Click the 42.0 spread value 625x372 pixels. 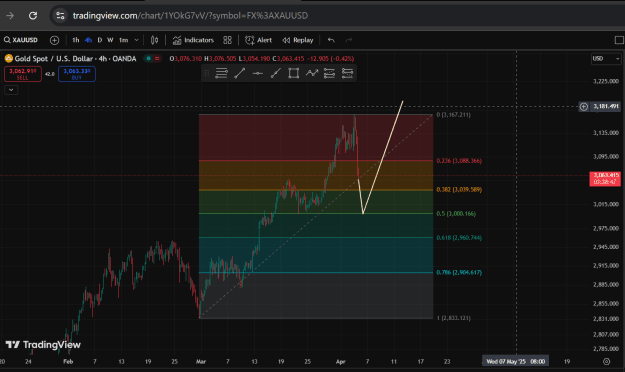pos(50,74)
